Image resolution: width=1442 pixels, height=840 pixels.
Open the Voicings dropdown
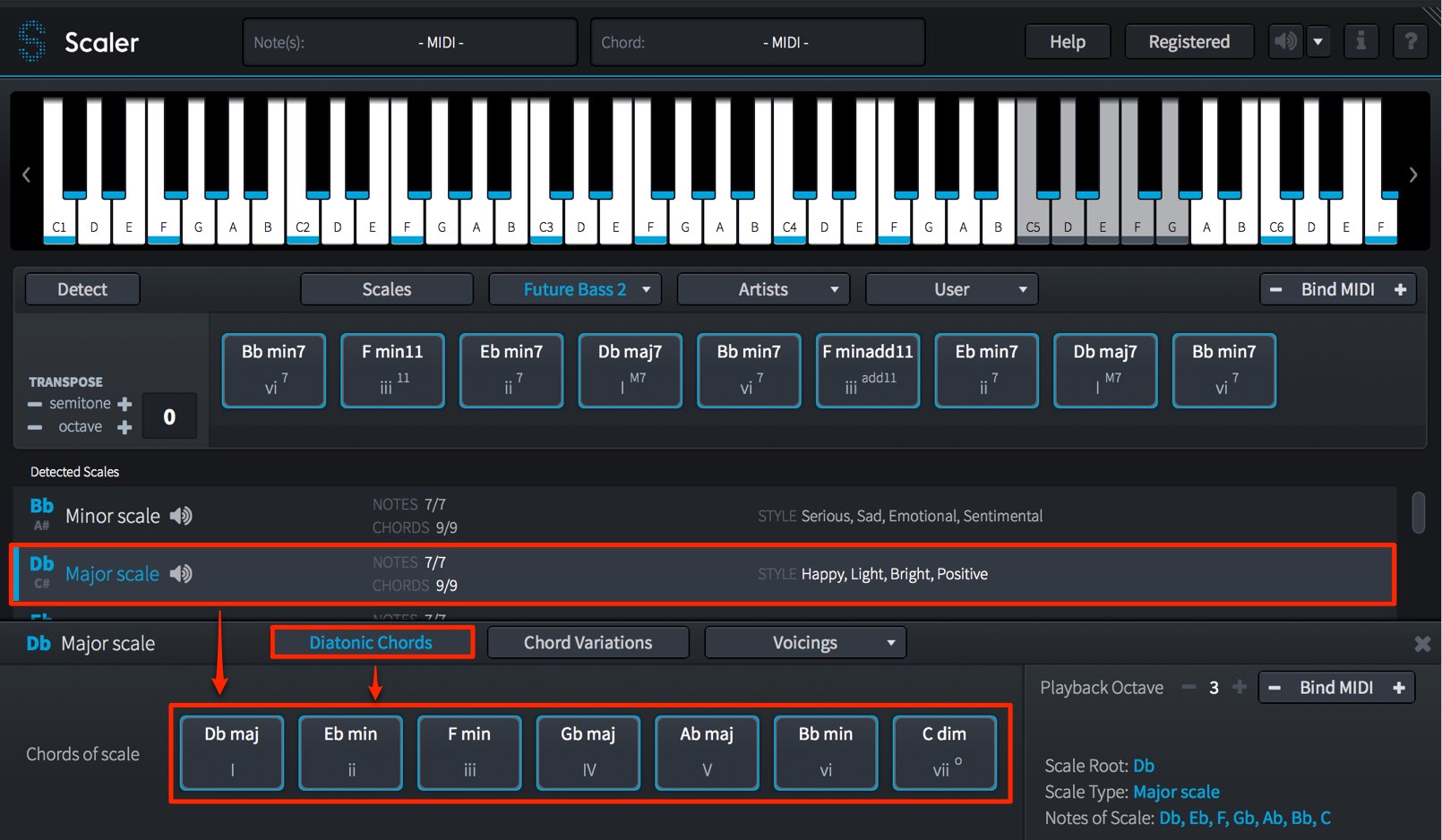coord(805,643)
